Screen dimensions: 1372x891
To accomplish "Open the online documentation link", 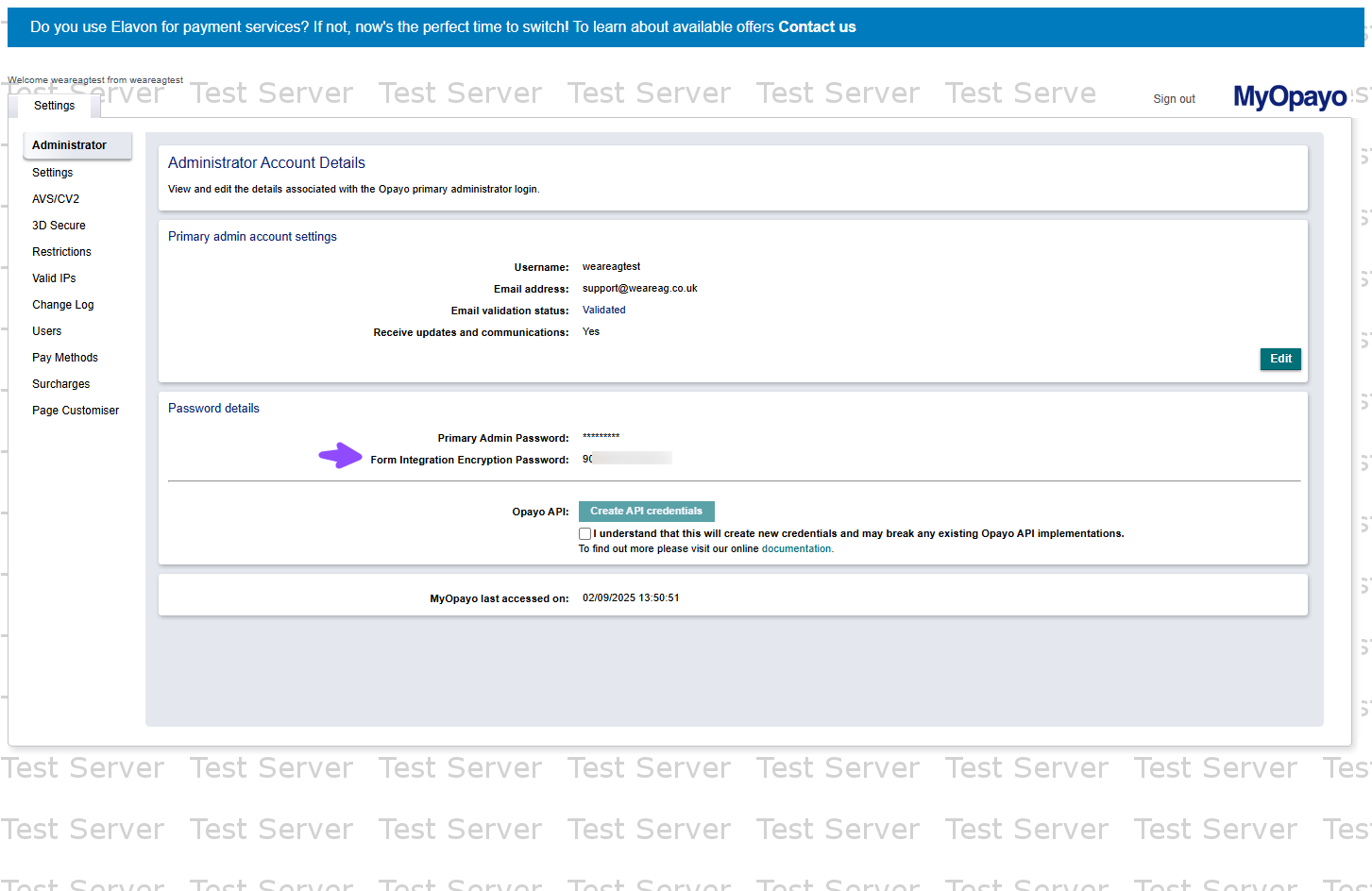I will 797,548.
